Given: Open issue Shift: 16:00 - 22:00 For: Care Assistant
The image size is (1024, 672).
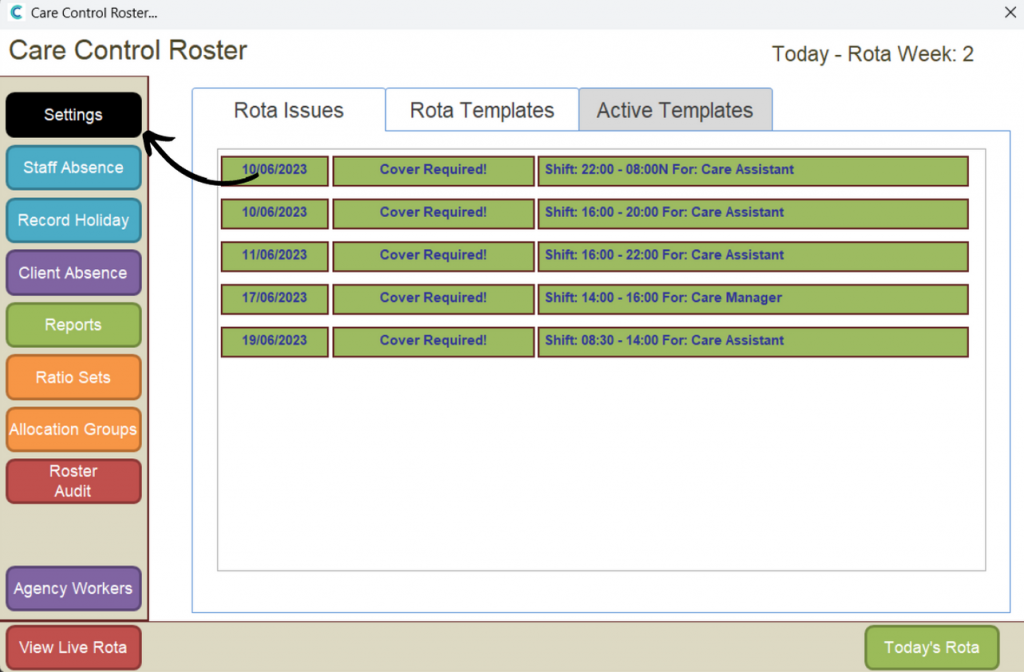Looking at the screenshot, I should pyautogui.click(x=753, y=256).
